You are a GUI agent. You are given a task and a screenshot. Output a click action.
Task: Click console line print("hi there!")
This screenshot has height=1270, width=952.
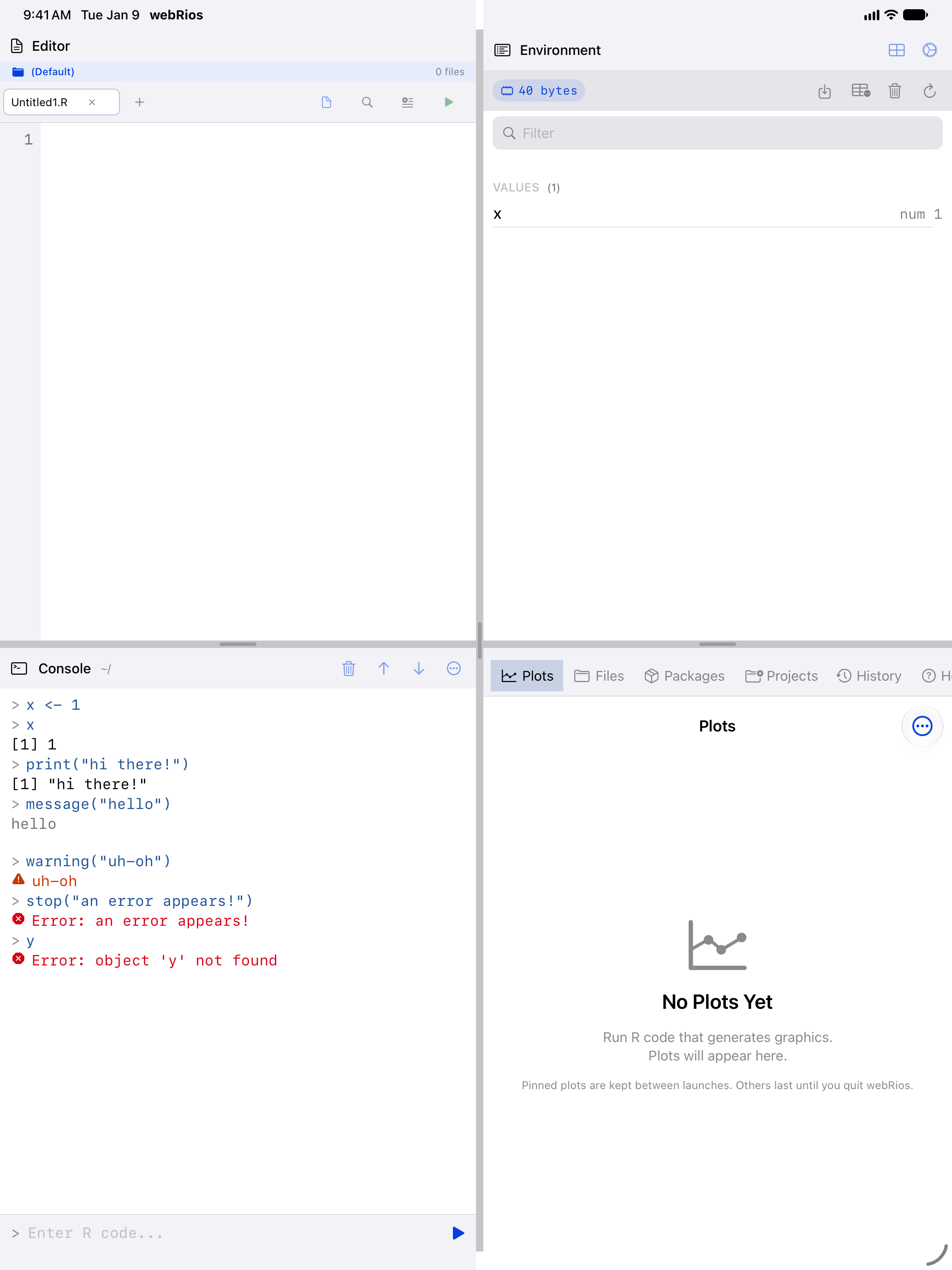(x=101, y=764)
